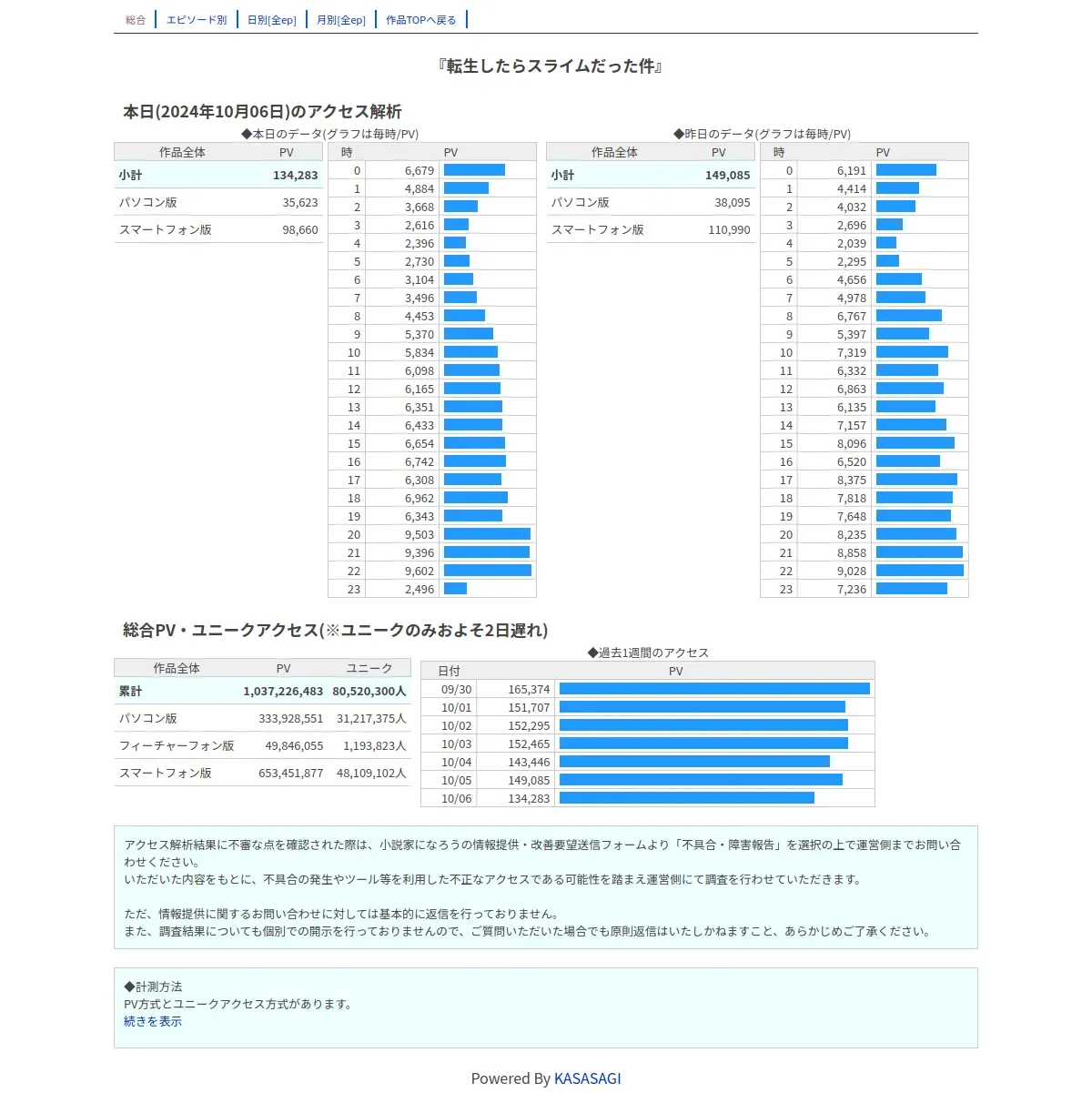The image size is (1092, 1093).
Task: Select today's スマートフォン版 value 98,660
Action: point(300,229)
